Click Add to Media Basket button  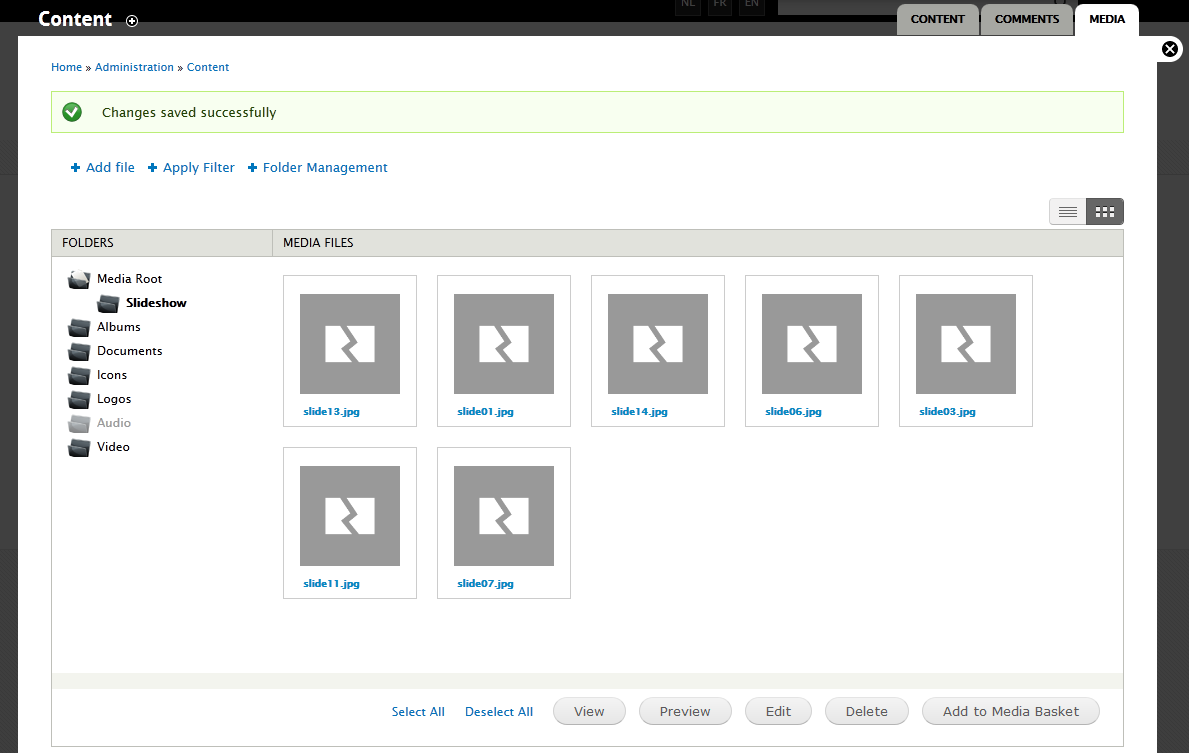click(x=1011, y=711)
